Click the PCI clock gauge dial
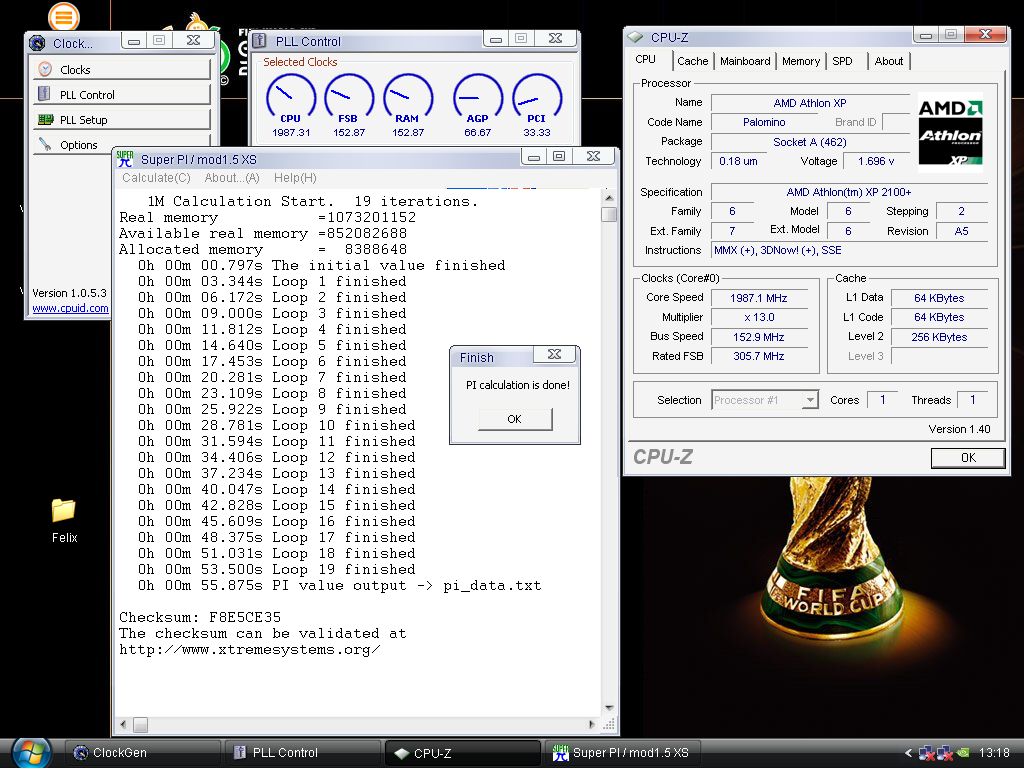The image size is (1024, 768). point(537,98)
